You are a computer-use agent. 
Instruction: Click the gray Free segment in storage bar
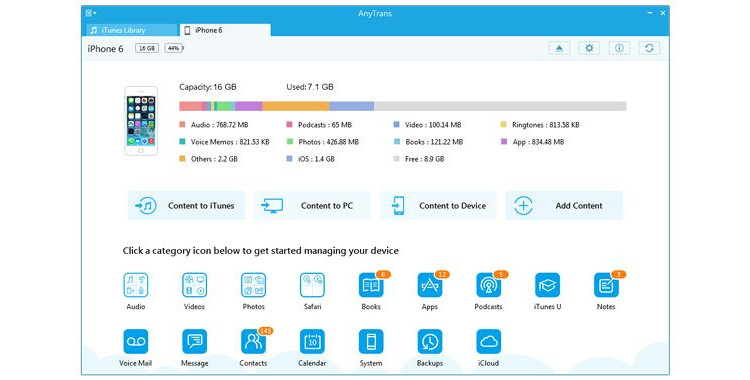coord(500,106)
